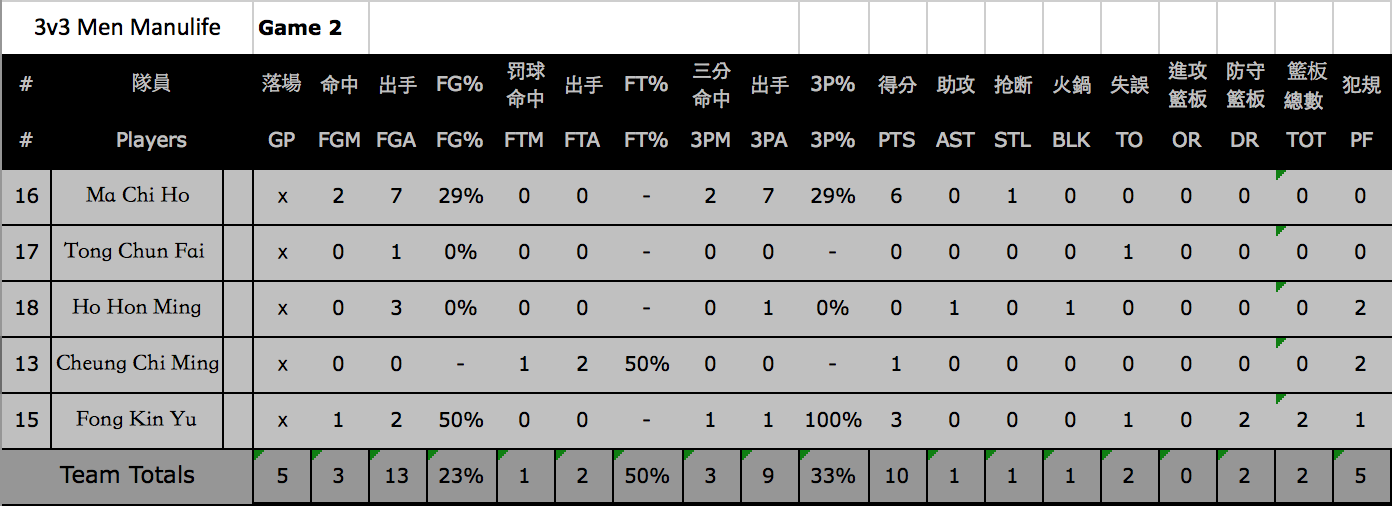This screenshot has width=1392, height=506.
Task: Click the Team Totals 33% 3P% cell
Action: [x=833, y=476]
